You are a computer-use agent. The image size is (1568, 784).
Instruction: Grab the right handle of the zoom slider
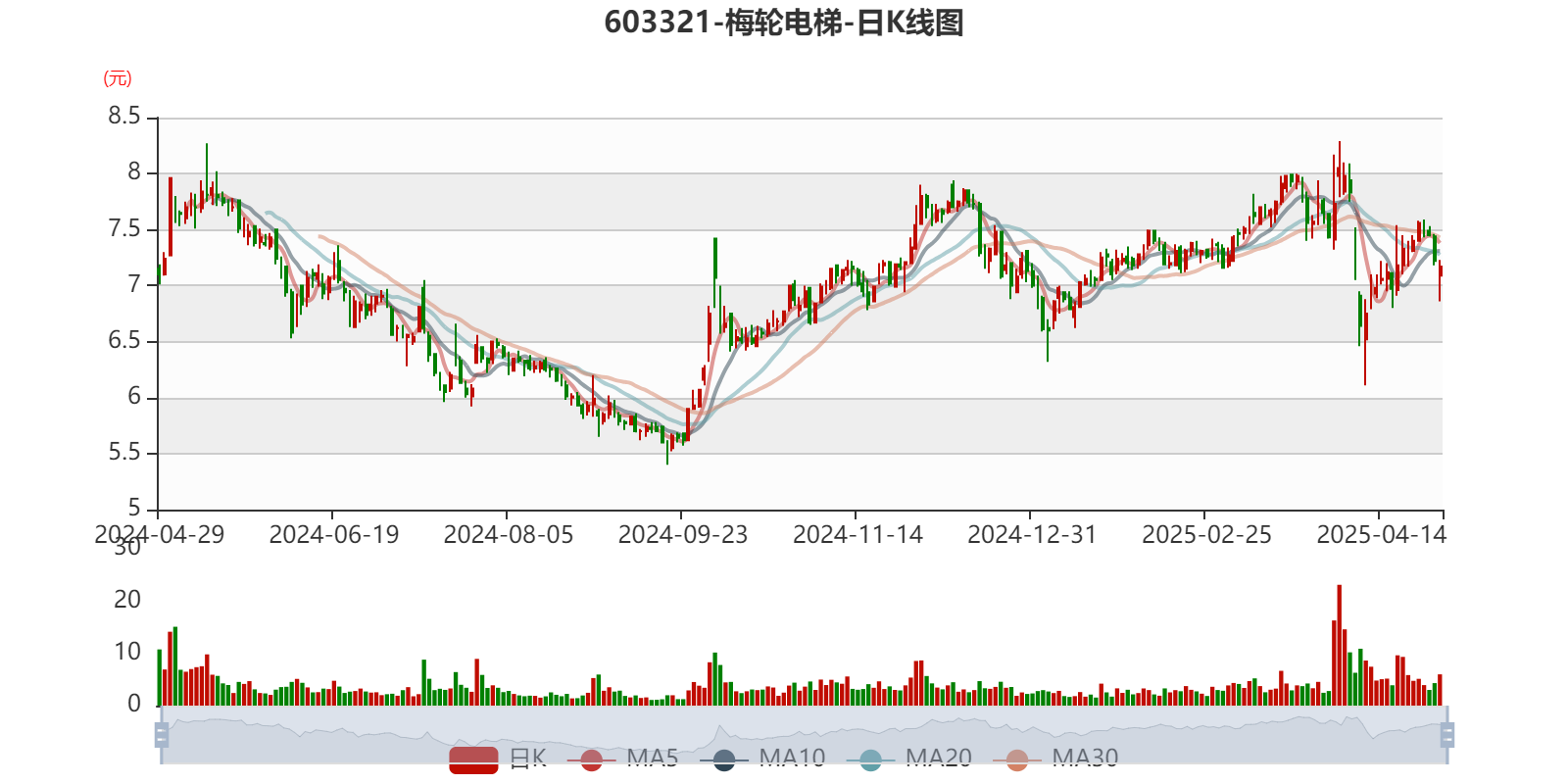[1447, 735]
